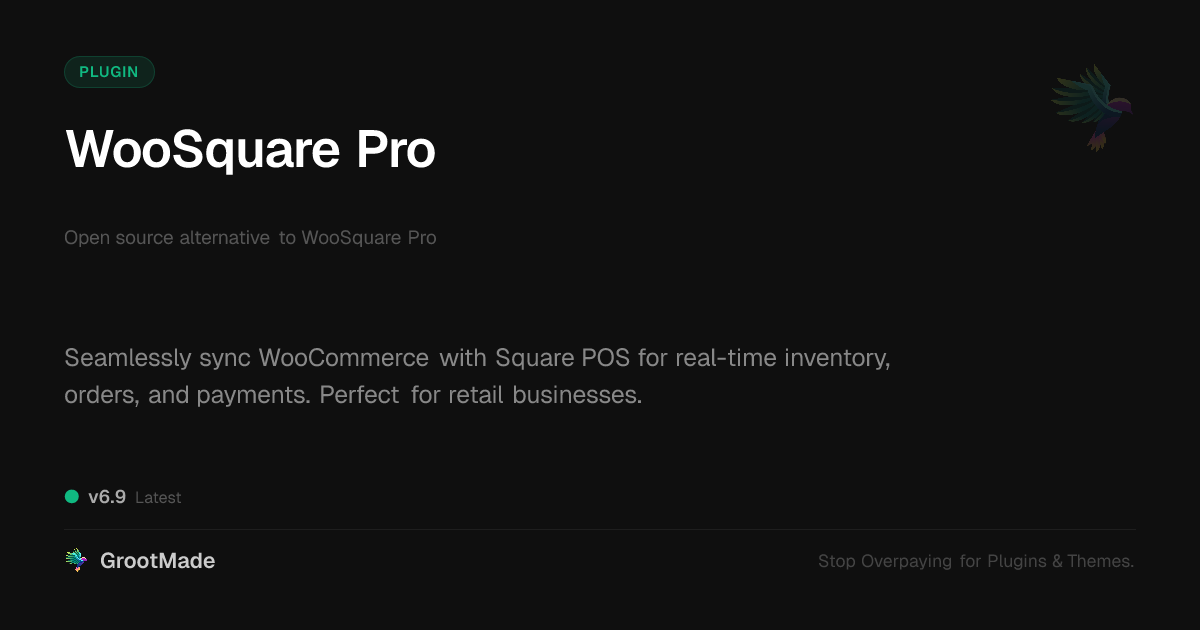Click "orders, and payments" in the description
1200x630 pixels.
point(188,395)
